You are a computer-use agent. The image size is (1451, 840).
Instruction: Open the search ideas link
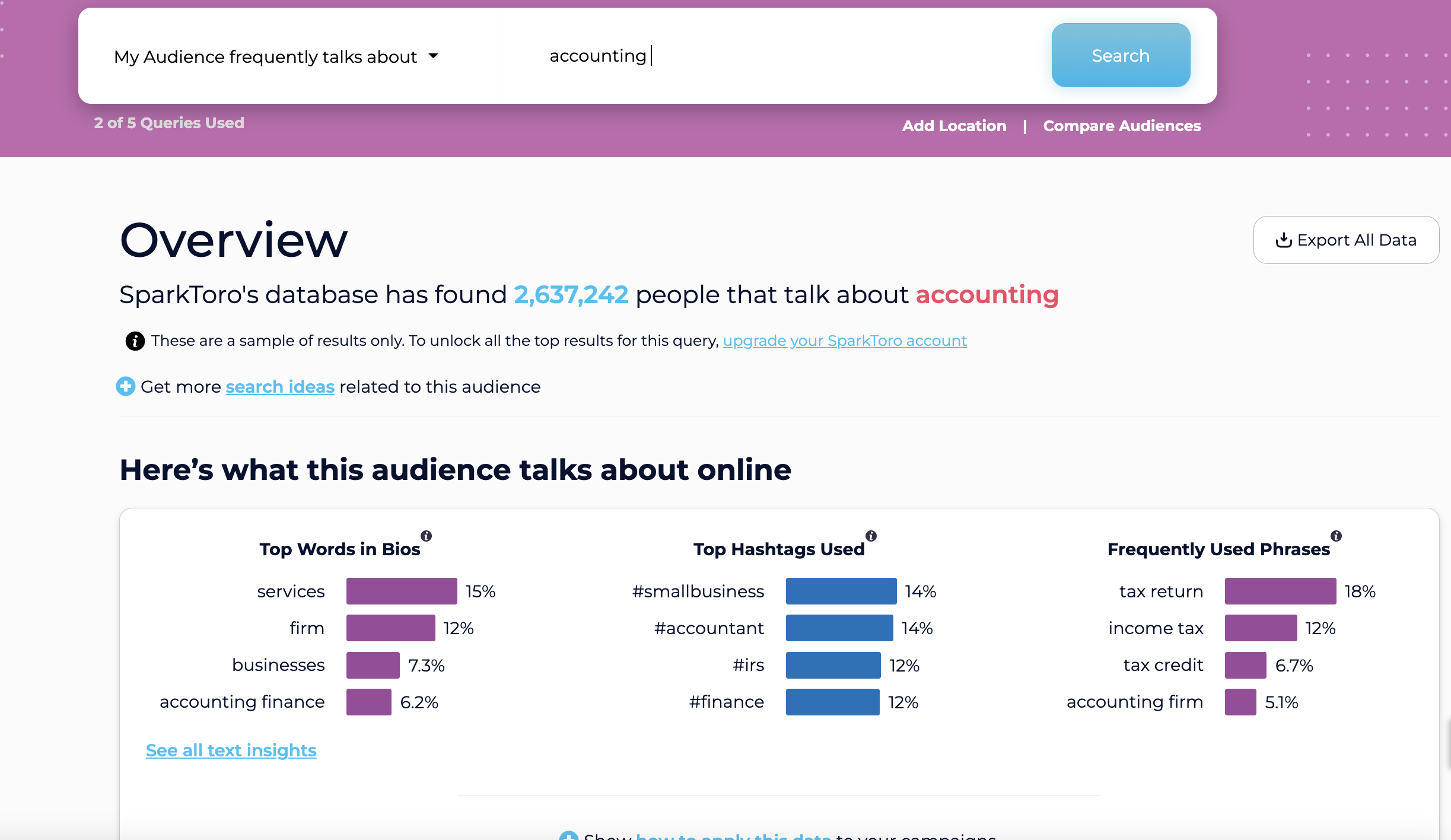tap(280, 387)
